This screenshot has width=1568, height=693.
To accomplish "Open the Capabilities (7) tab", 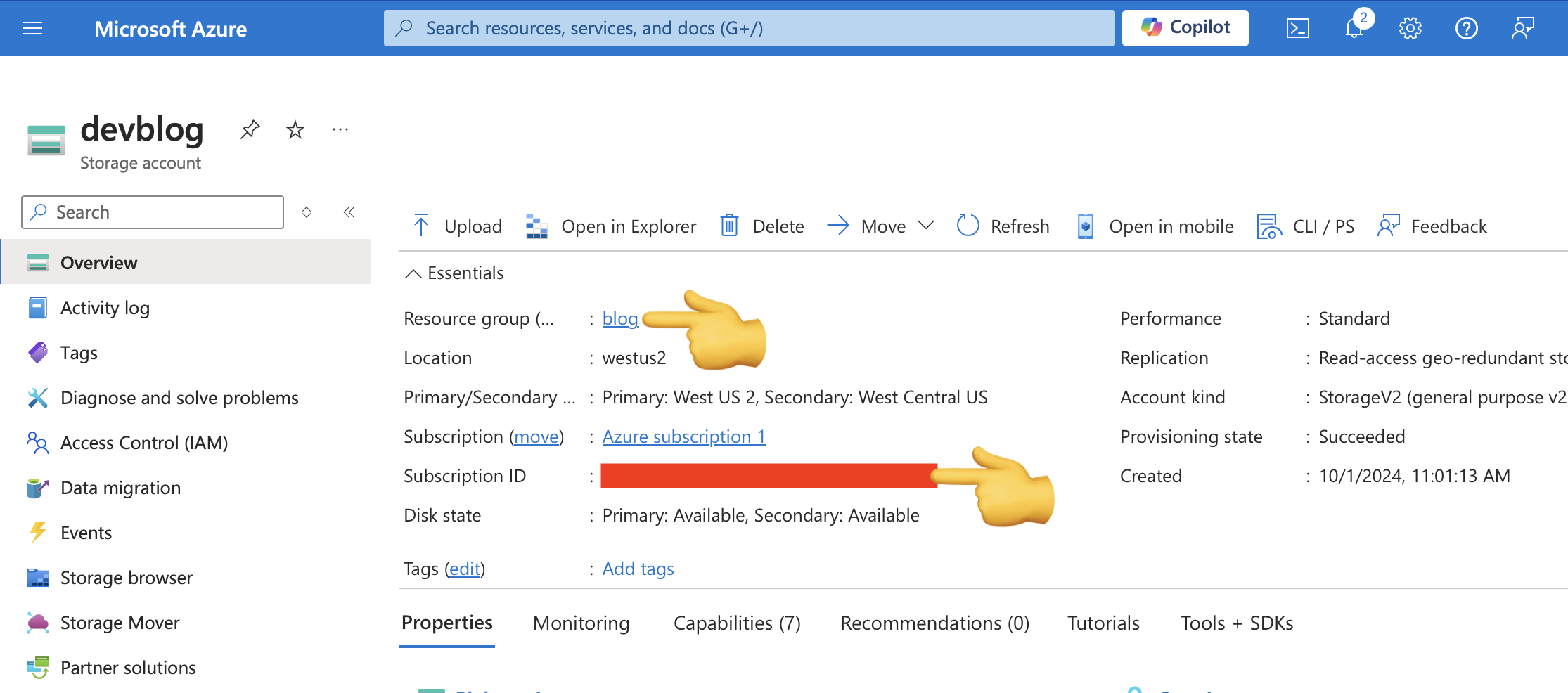I will click(x=736, y=623).
